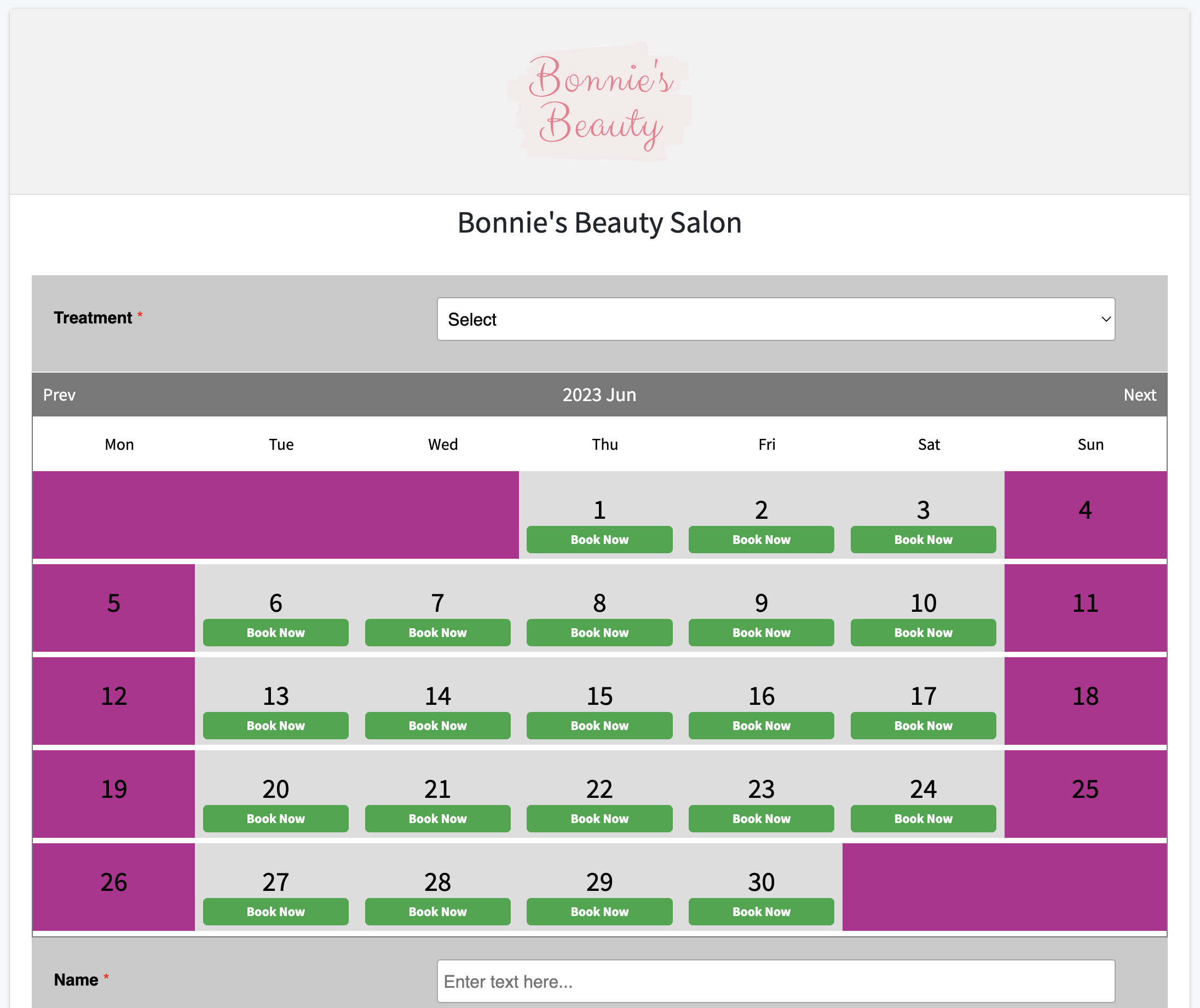
Task: Book a treatment for June 13
Action: pos(275,725)
